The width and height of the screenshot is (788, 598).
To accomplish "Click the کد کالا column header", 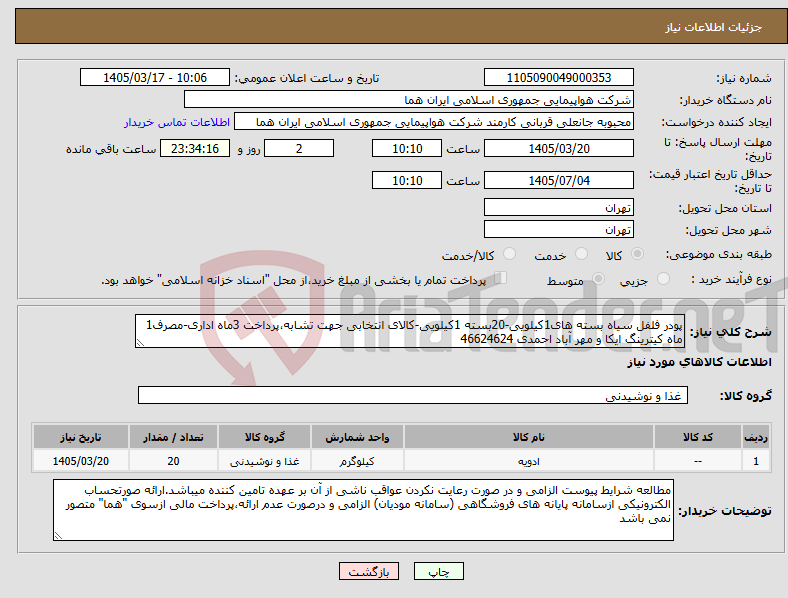I will 698,437.
